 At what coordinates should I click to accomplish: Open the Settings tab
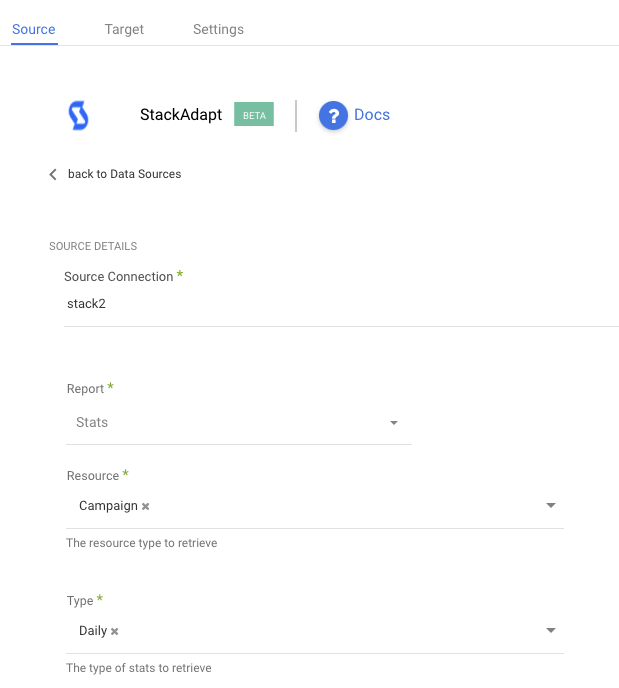click(218, 29)
